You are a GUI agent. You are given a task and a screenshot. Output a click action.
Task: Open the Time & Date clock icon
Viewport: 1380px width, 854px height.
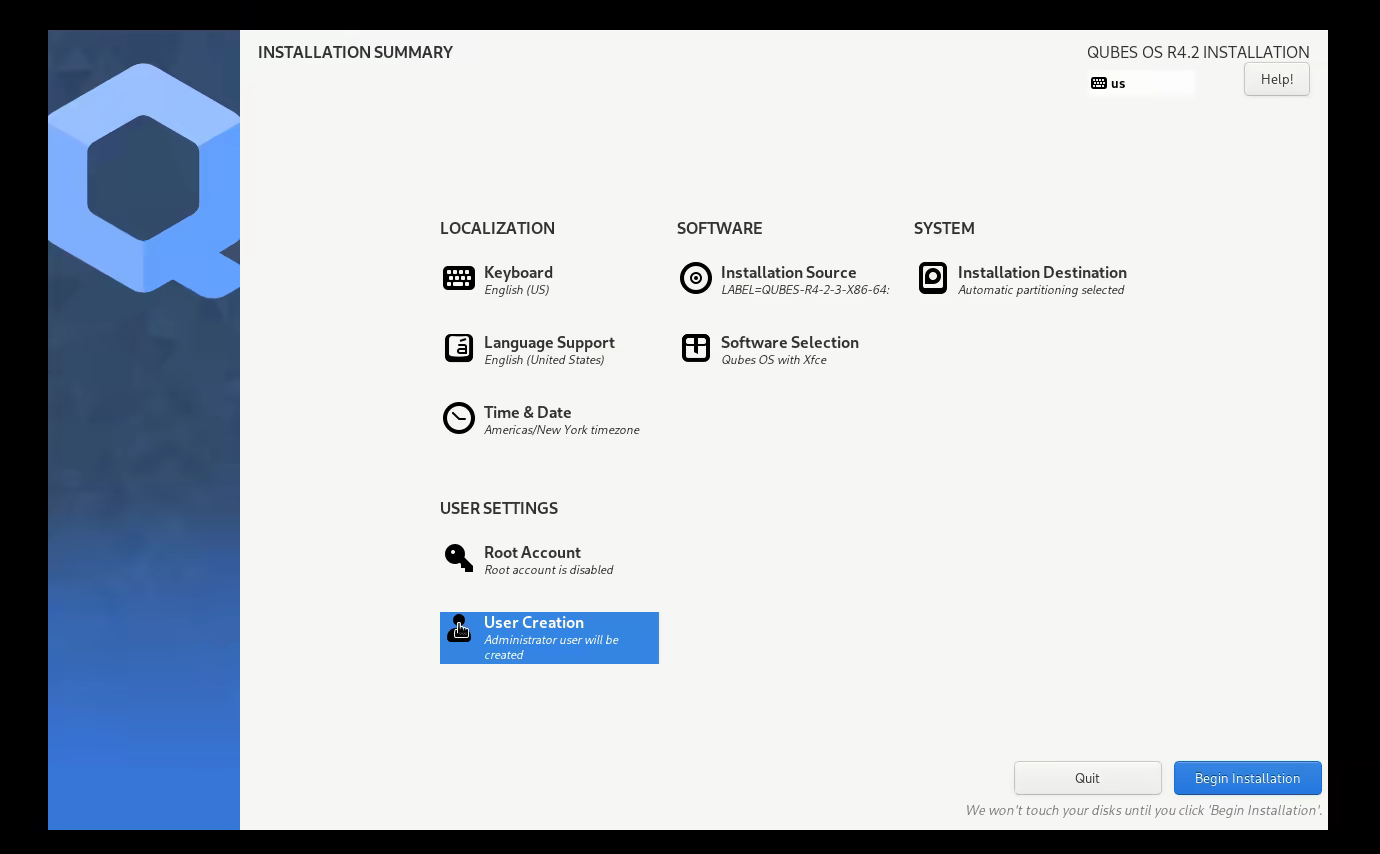coord(459,418)
